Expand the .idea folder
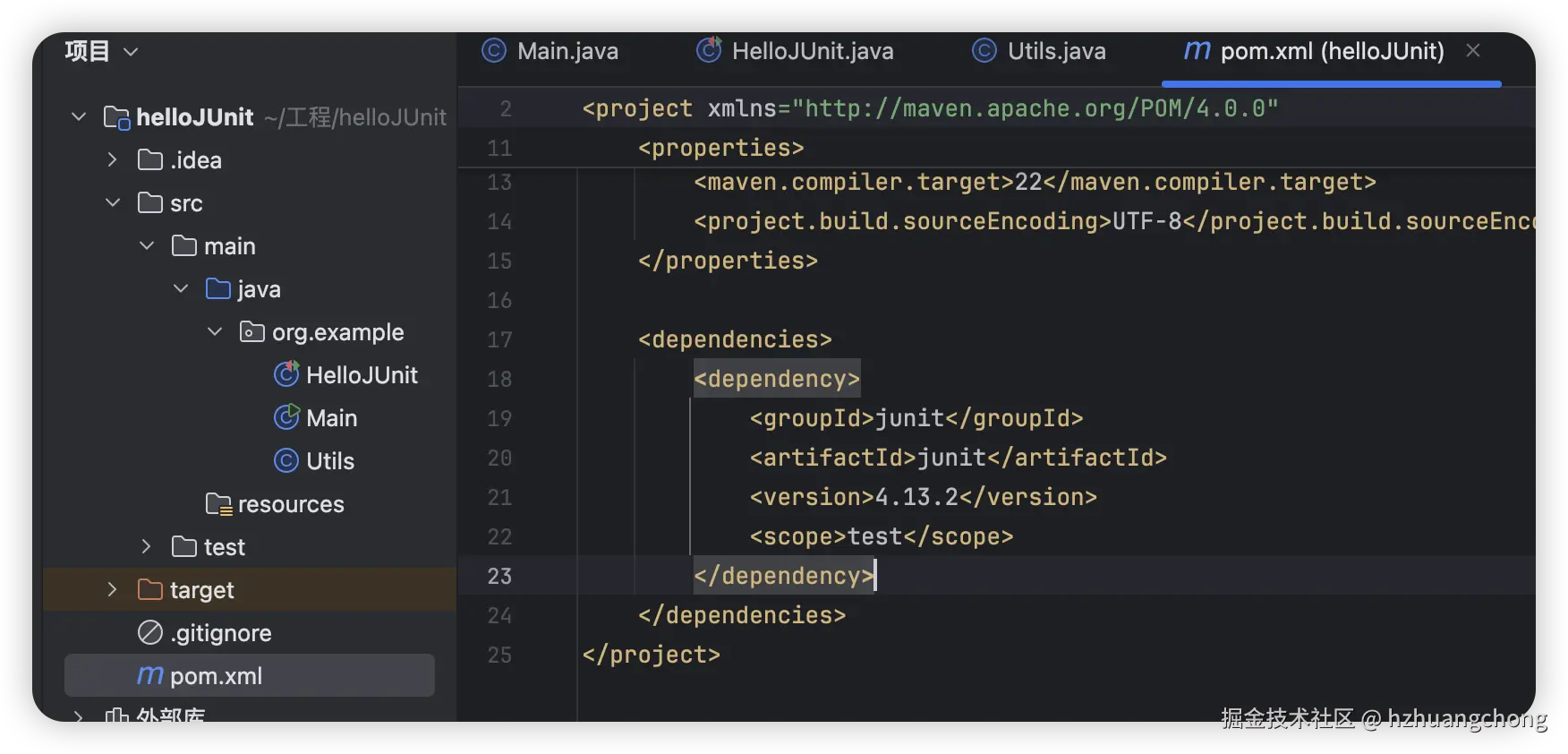Image resolution: width=1568 pixels, height=754 pixels. 113,160
